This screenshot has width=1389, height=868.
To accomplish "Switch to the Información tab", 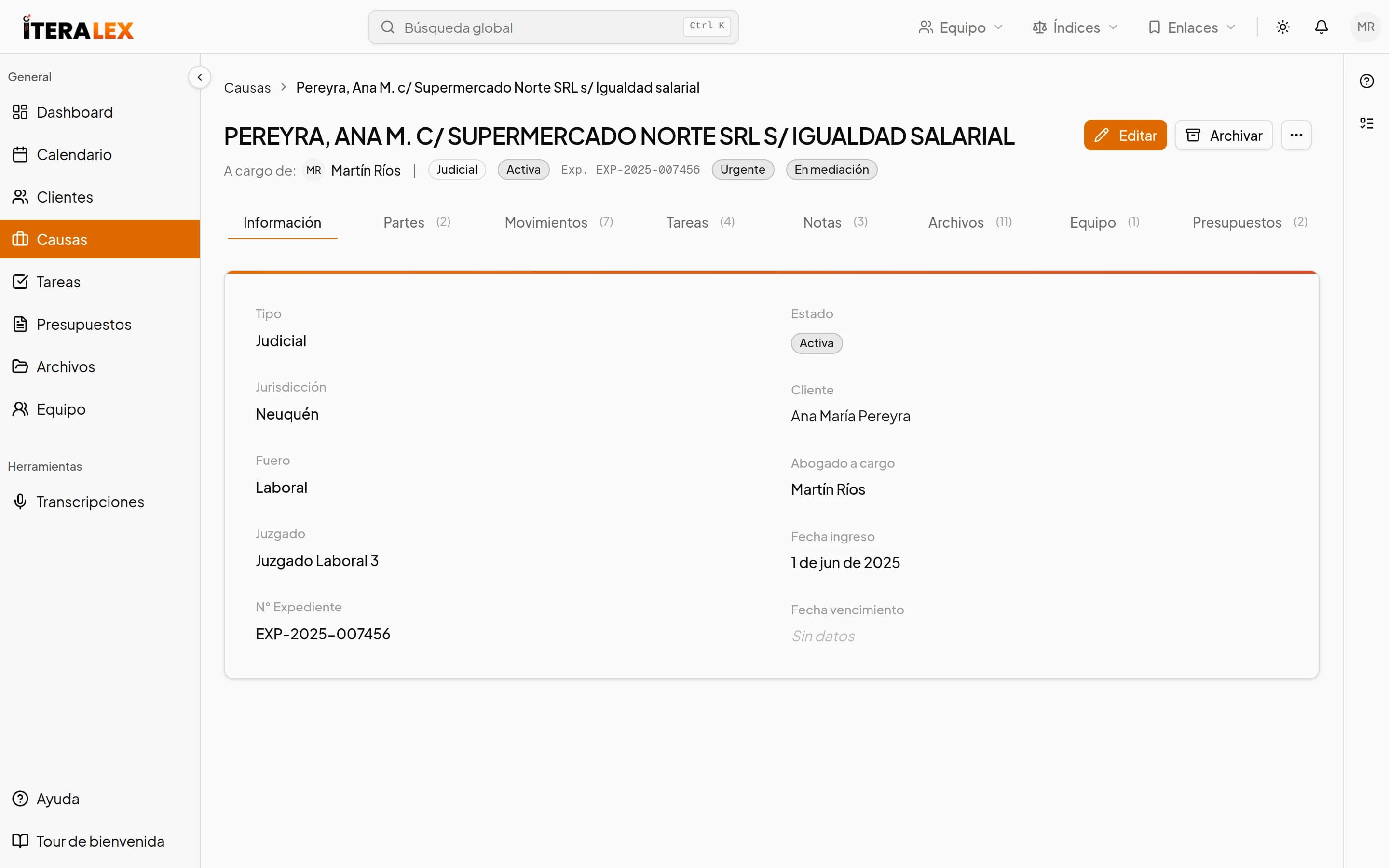I will [283, 222].
